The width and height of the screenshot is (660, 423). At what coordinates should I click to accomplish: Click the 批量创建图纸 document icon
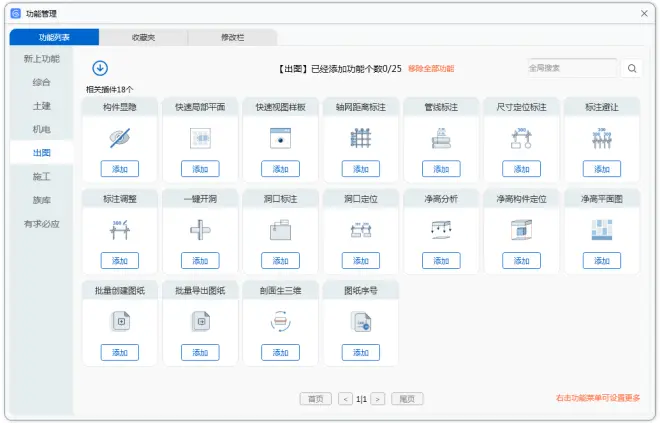(121, 322)
